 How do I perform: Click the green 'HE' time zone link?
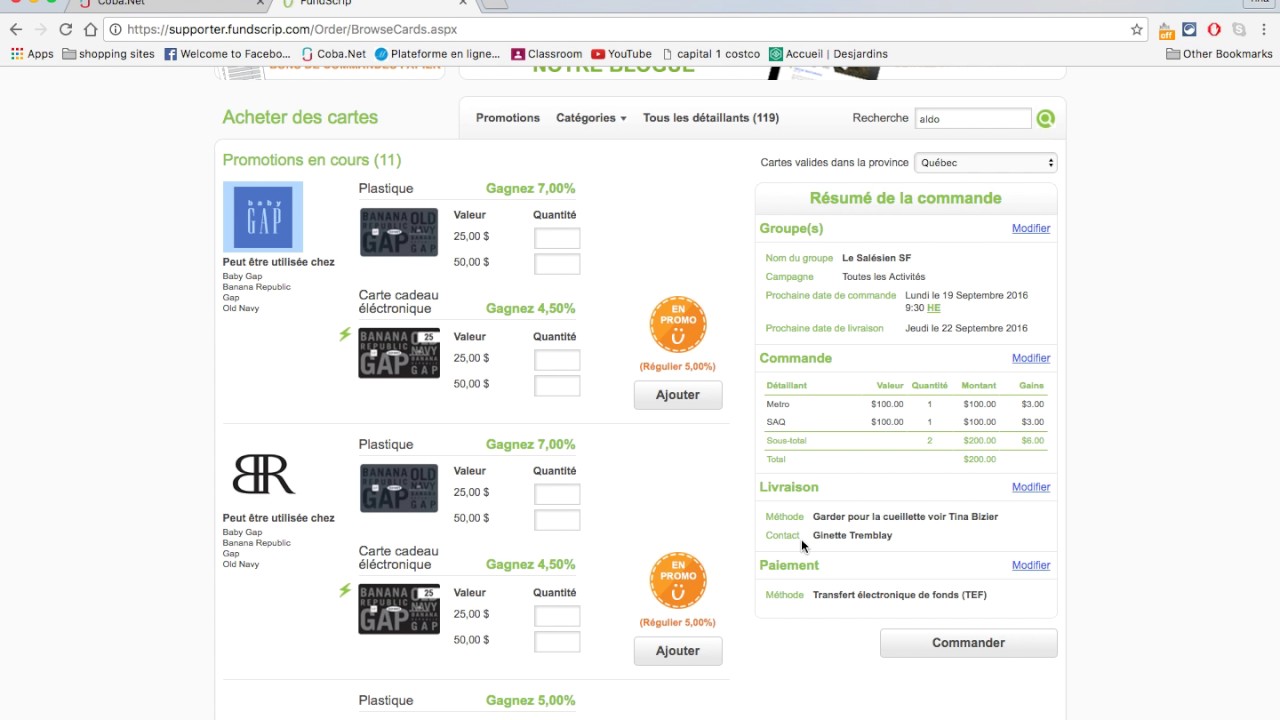[933, 308]
